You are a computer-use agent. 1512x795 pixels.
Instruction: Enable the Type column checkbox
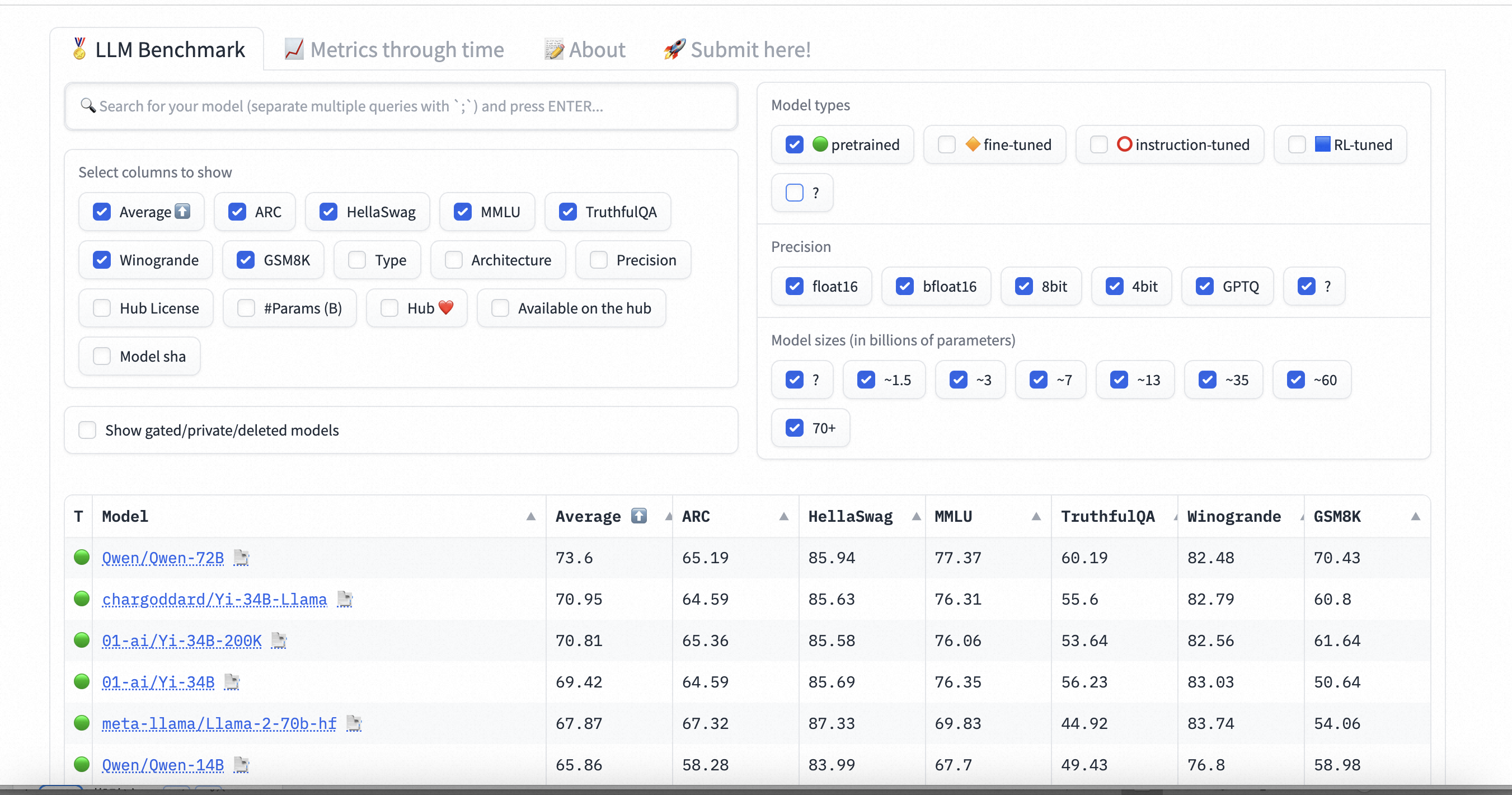[357, 260]
